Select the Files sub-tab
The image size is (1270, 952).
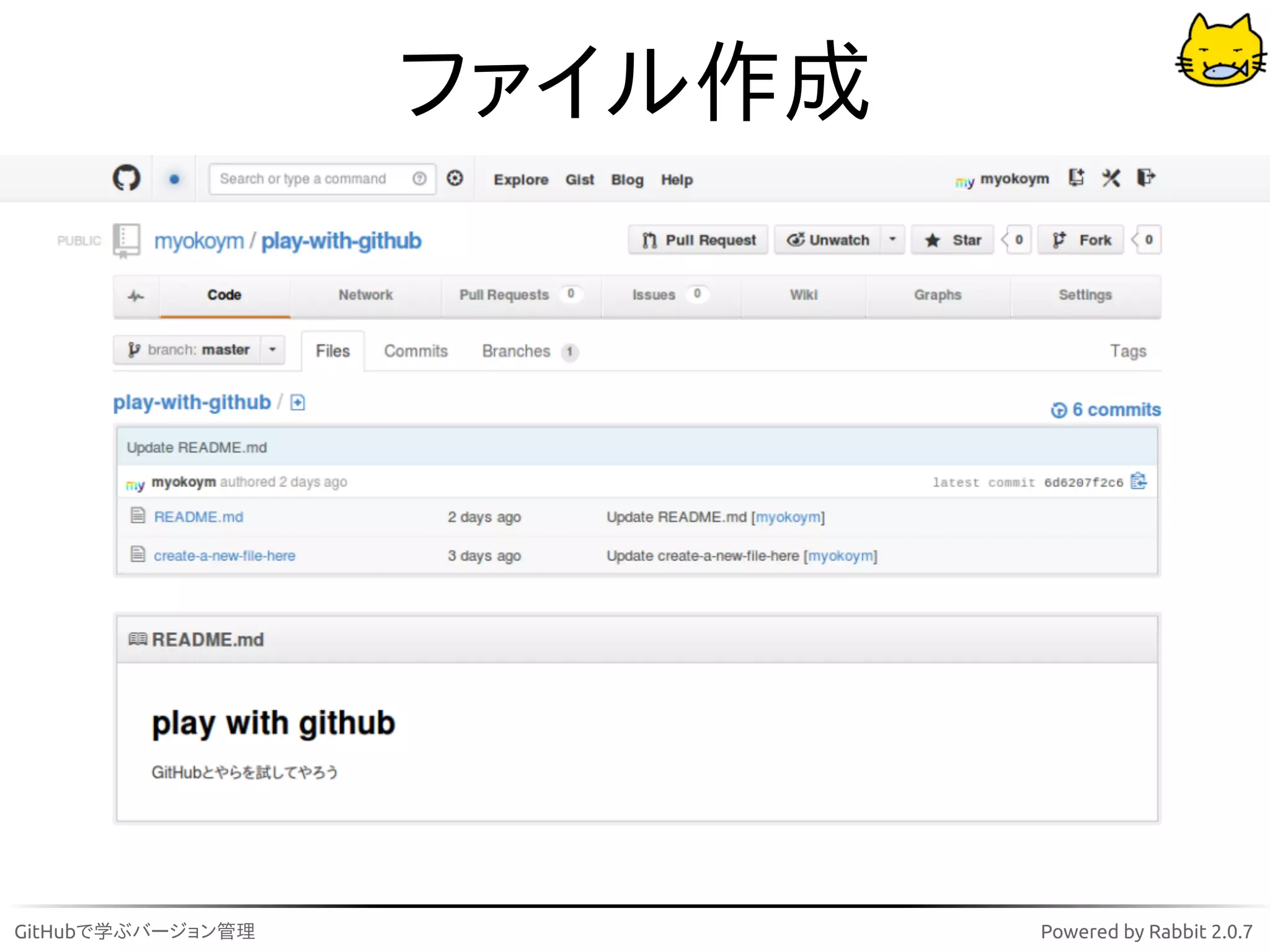point(333,351)
